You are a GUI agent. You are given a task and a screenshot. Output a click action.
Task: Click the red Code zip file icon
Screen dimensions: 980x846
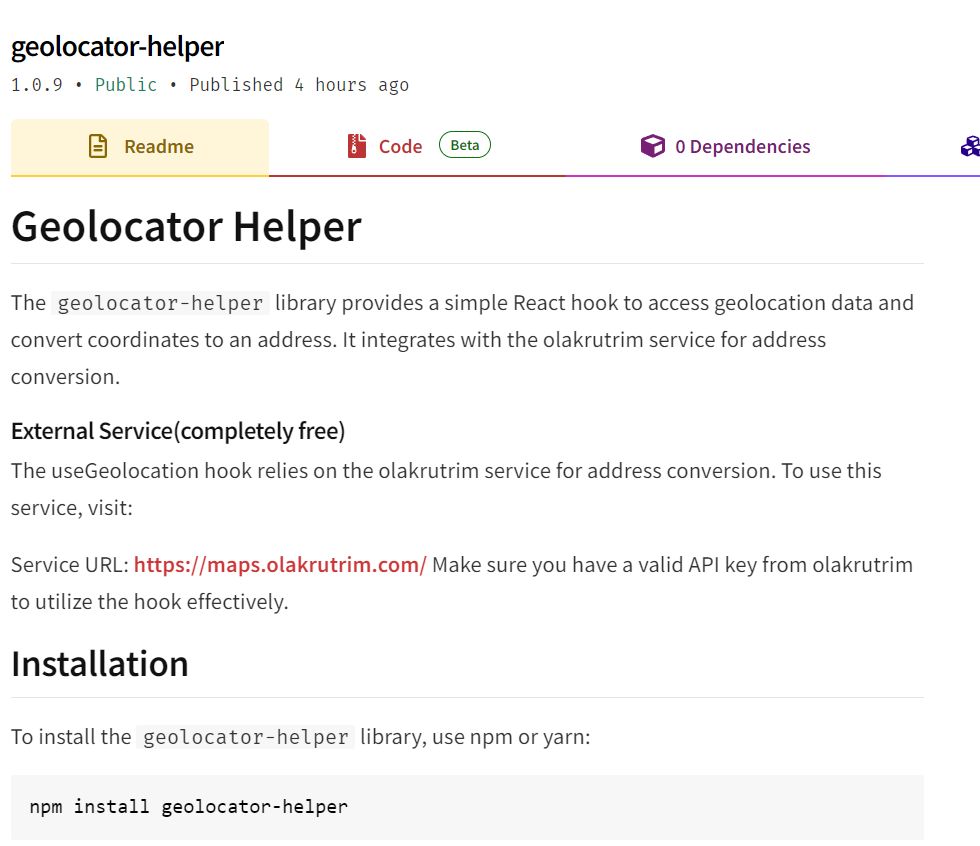[x=356, y=146]
